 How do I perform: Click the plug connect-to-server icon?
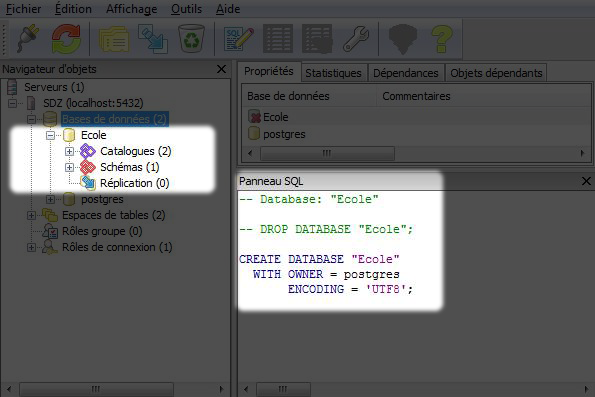coord(28,38)
